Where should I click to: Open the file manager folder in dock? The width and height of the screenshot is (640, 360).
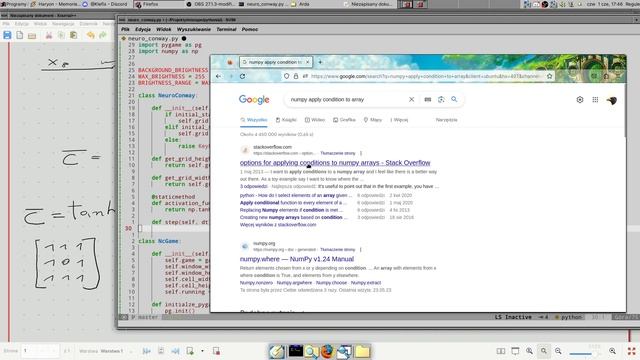(x=362, y=351)
